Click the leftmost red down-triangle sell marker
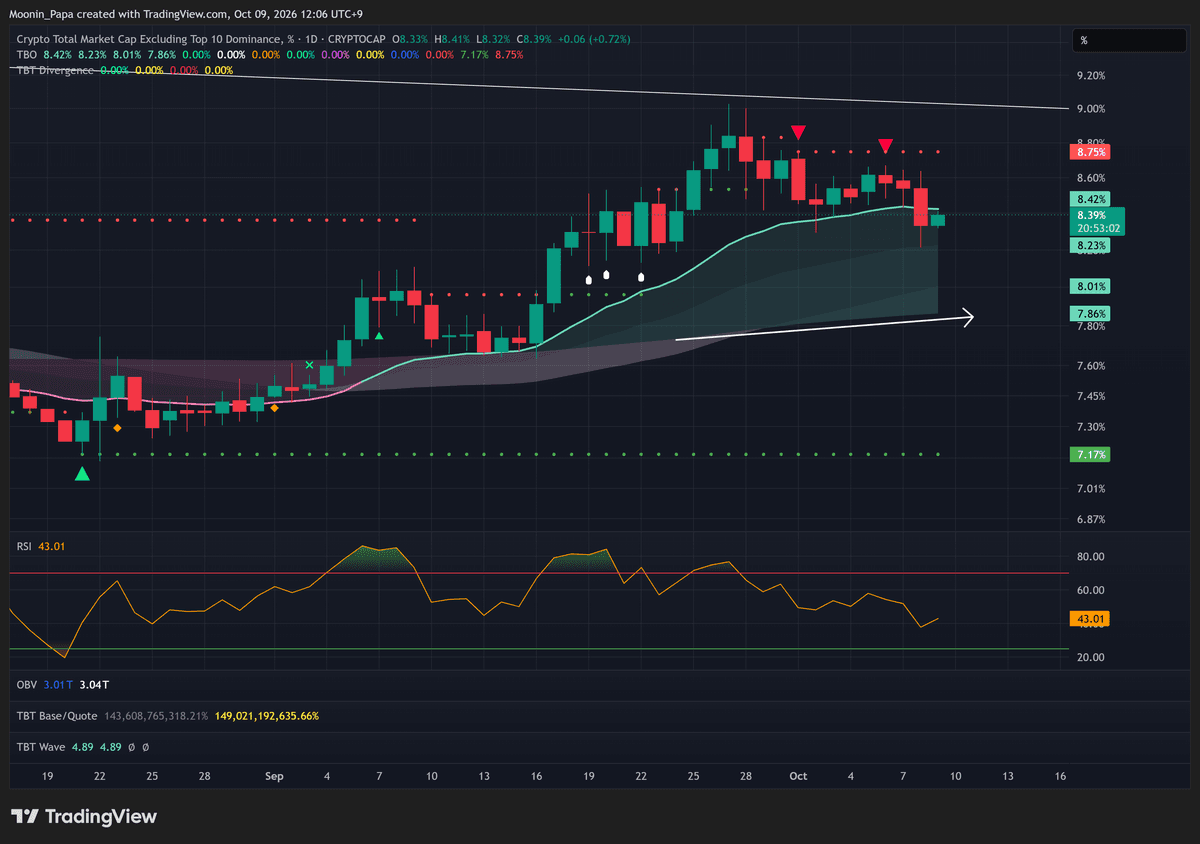The image size is (1200, 844). (x=798, y=133)
